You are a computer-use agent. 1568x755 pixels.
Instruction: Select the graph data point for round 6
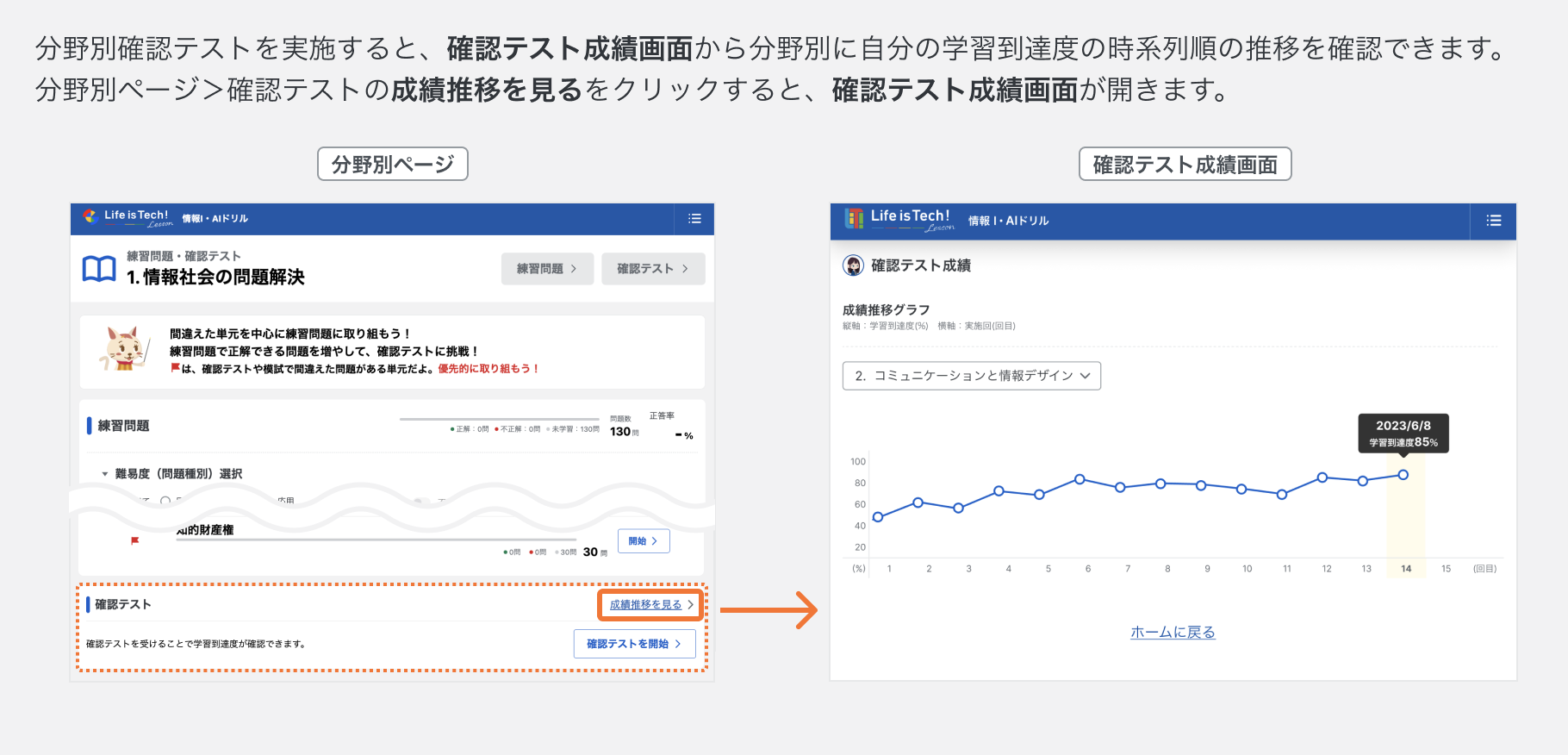pos(1080,479)
